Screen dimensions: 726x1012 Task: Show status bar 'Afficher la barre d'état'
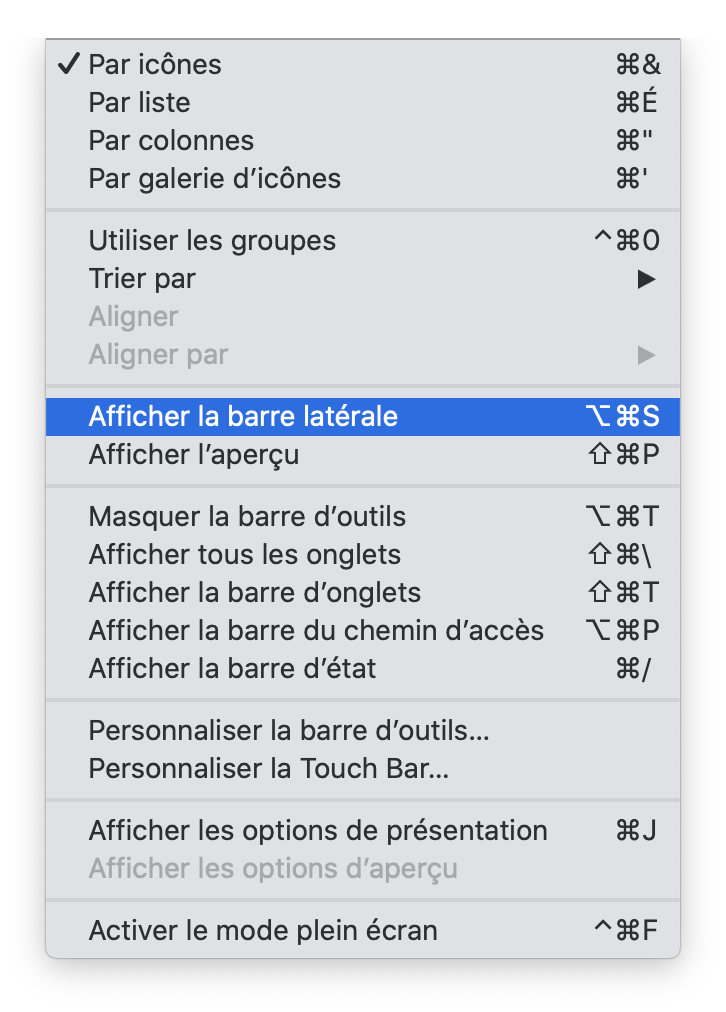click(x=232, y=669)
